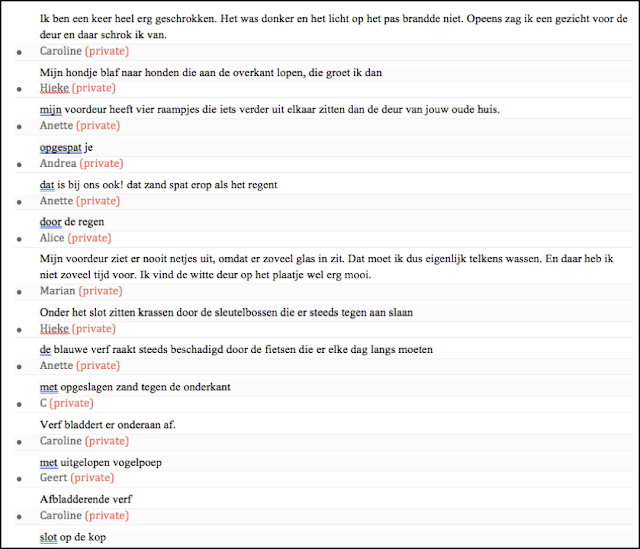Click the message 'met opgeslagen zand tegen de onderkant'

[135, 387]
